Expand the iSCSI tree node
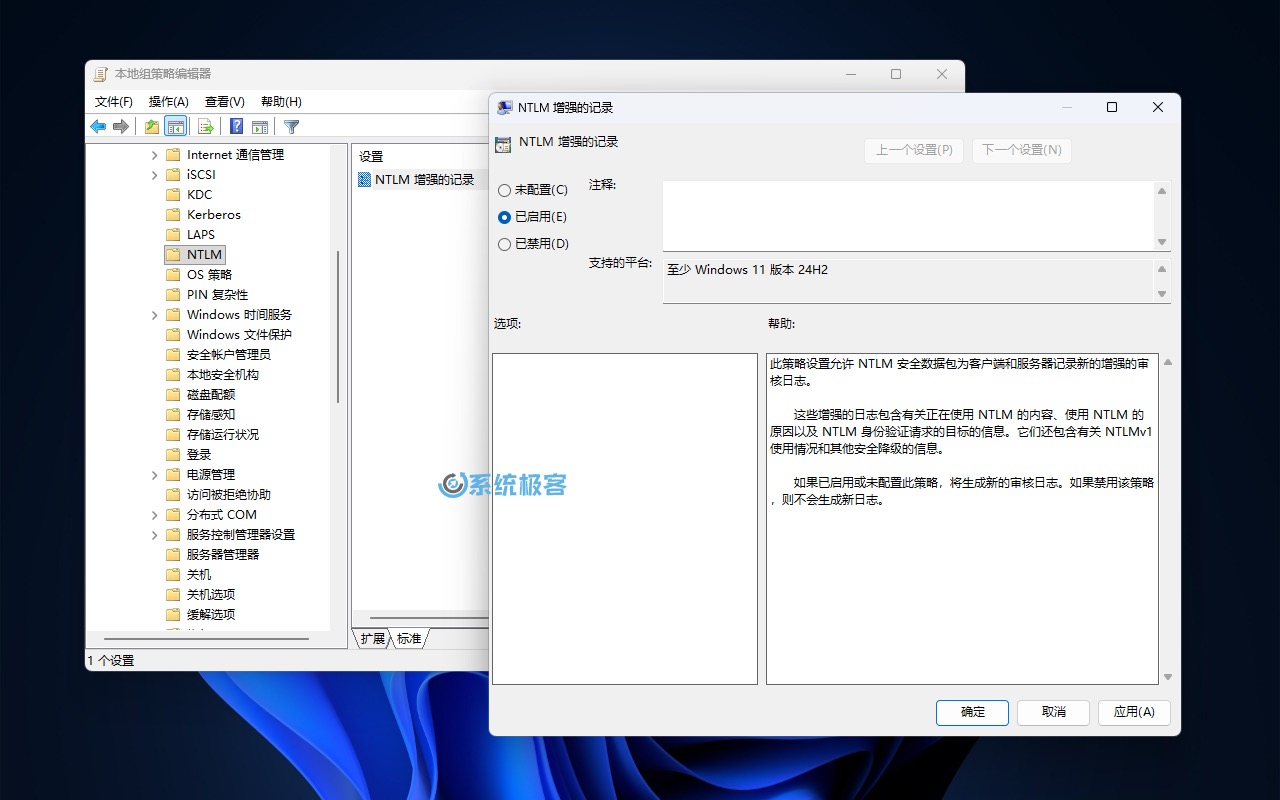The image size is (1280, 800). [x=155, y=175]
